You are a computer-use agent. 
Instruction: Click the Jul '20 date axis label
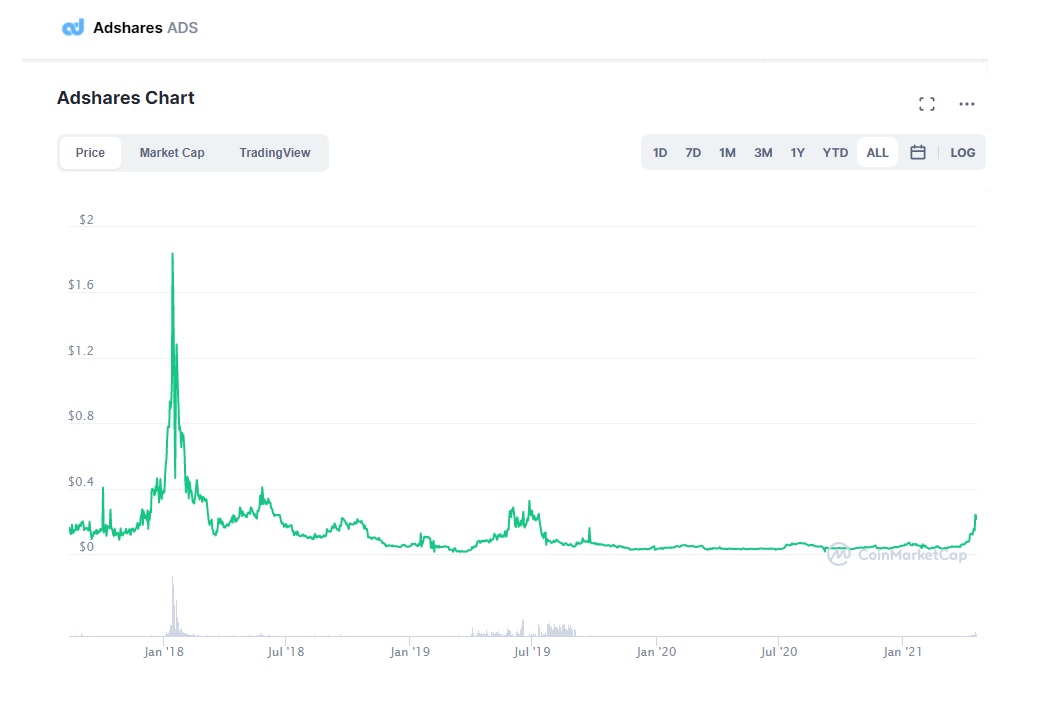click(x=779, y=651)
